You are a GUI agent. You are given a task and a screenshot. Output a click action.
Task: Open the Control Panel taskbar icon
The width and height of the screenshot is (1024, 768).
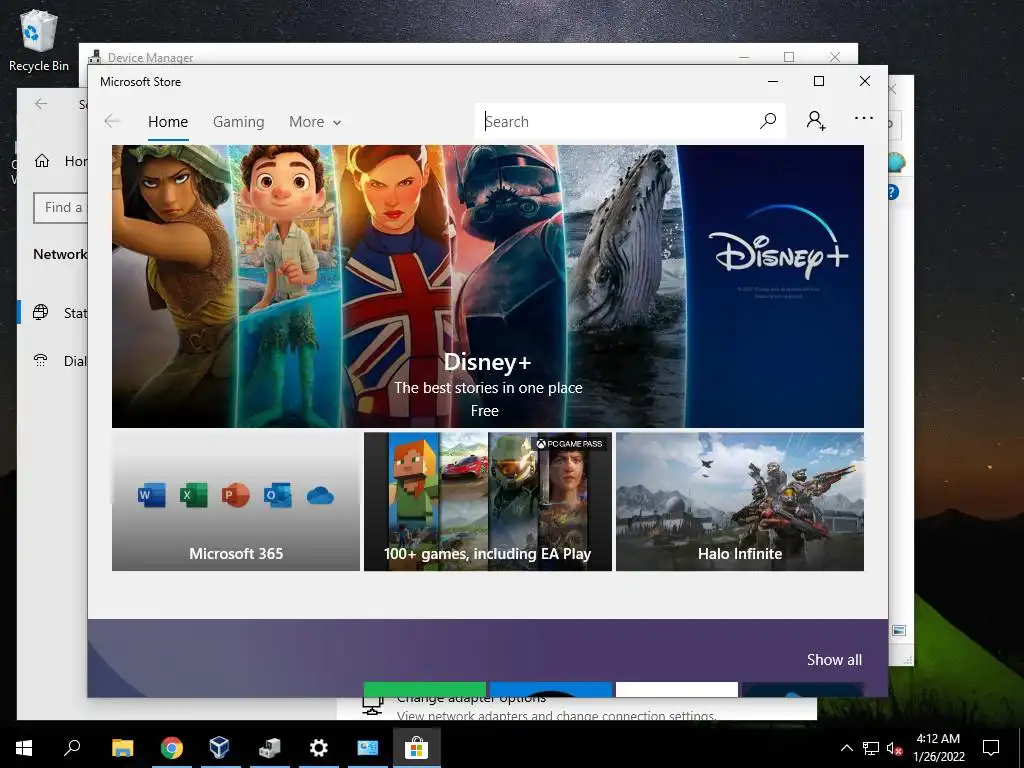pyautogui.click(x=367, y=748)
